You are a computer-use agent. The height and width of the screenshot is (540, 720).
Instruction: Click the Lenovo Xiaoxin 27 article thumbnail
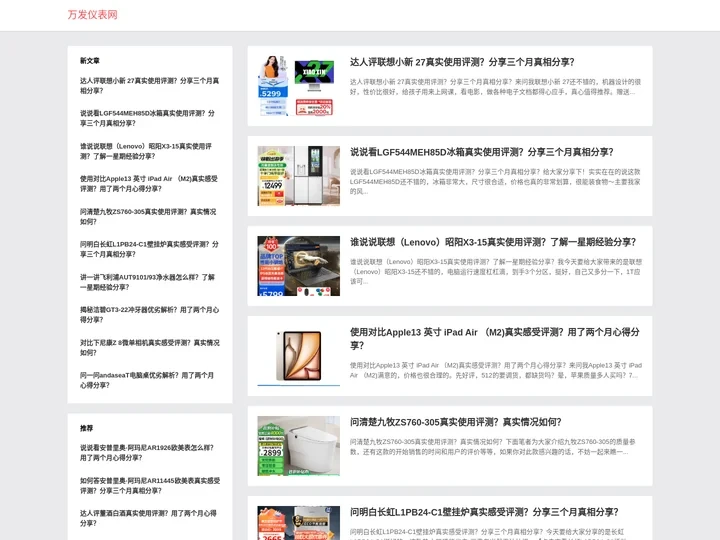[298, 86]
